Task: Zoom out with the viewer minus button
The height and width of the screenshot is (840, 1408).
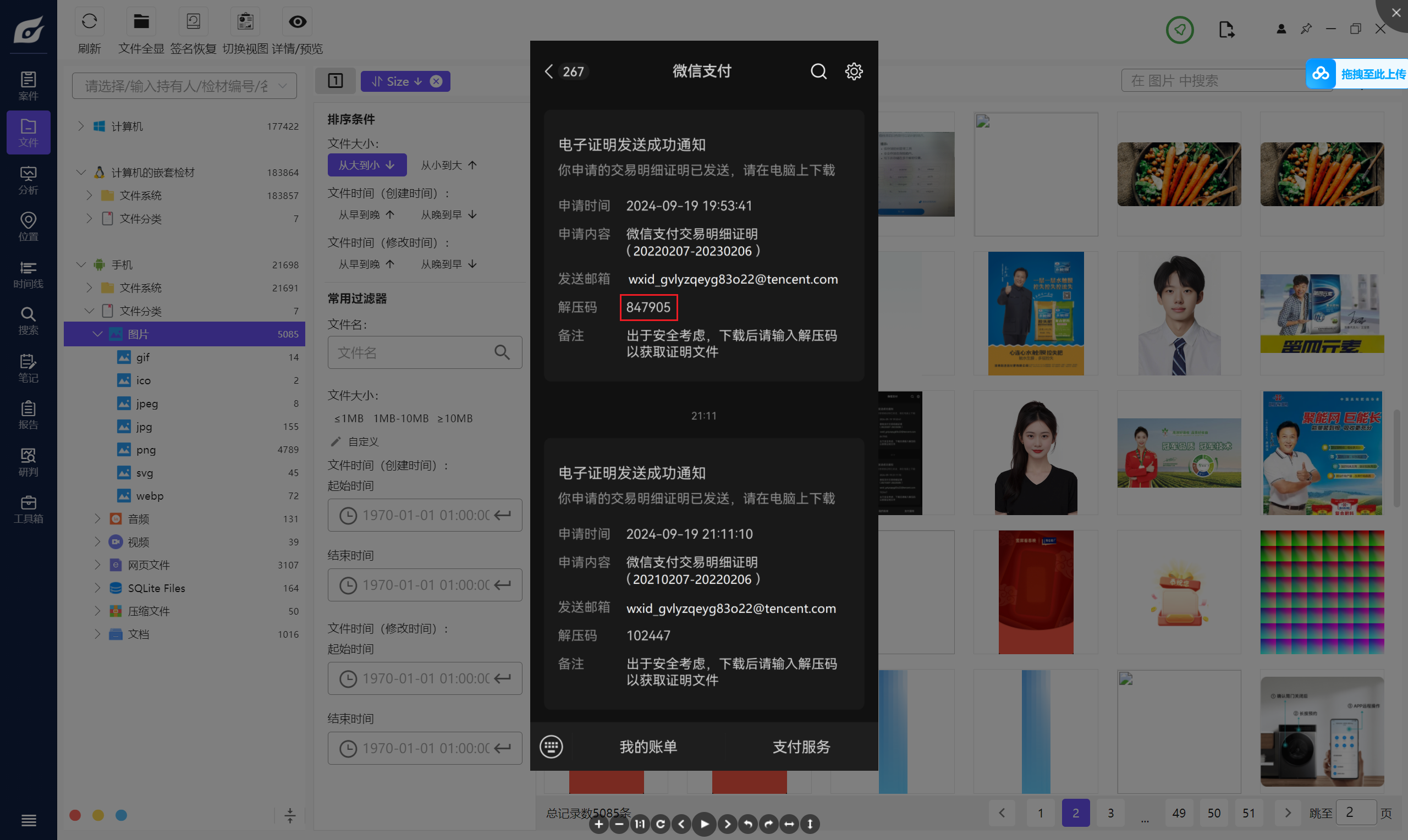Action: point(619,824)
